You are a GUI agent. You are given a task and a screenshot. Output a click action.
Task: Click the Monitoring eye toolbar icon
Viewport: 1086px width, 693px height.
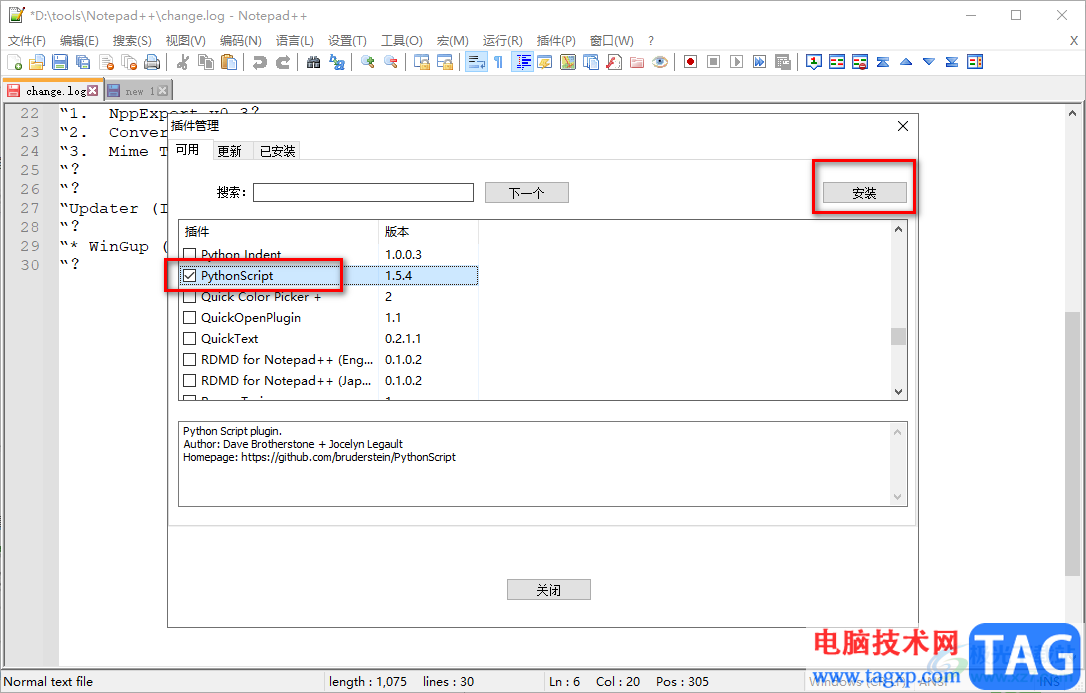coord(660,62)
